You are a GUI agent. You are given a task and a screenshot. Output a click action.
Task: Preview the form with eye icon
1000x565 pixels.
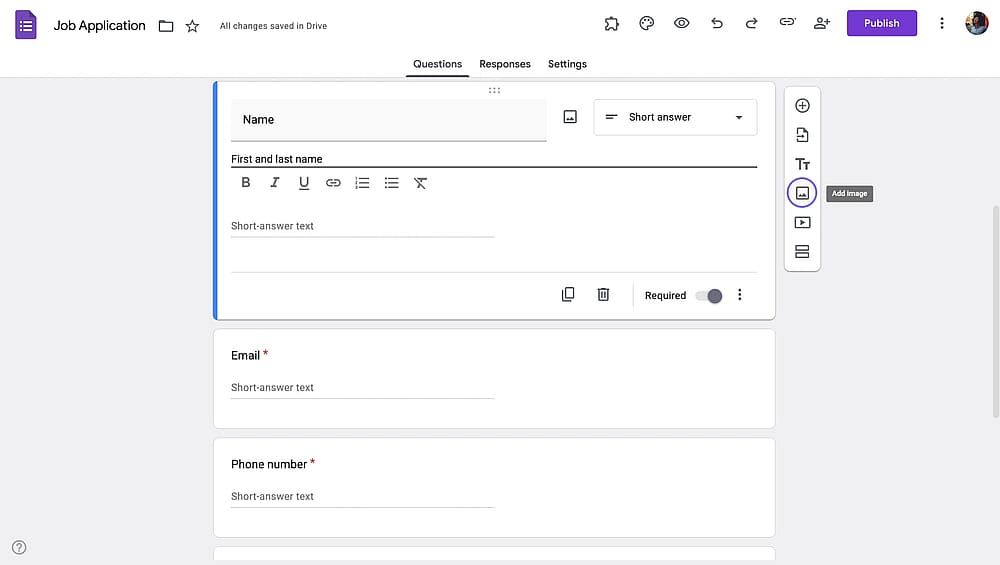[x=681, y=24]
